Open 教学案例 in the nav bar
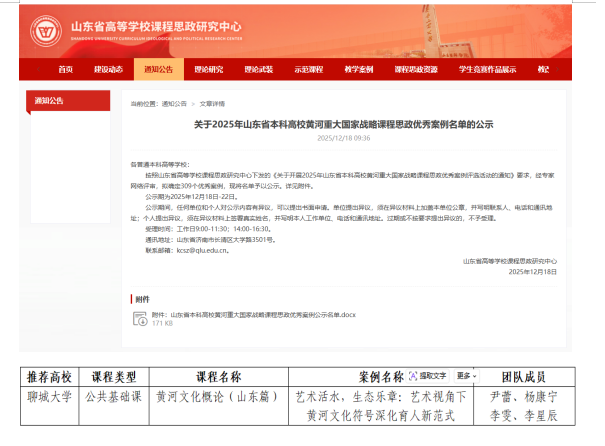 point(358,70)
